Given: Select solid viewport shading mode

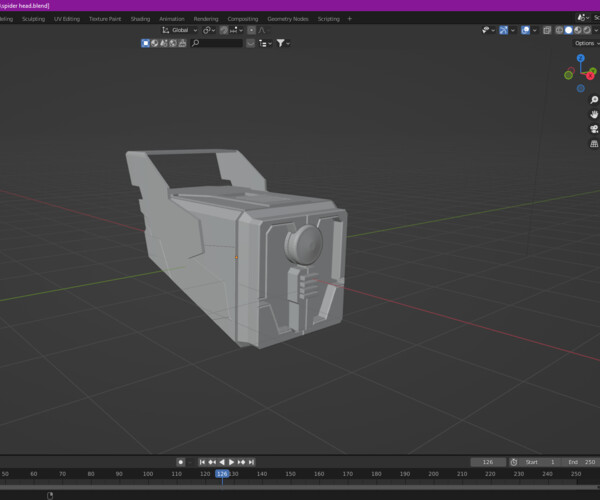Looking at the screenshot, I should 569,31.
